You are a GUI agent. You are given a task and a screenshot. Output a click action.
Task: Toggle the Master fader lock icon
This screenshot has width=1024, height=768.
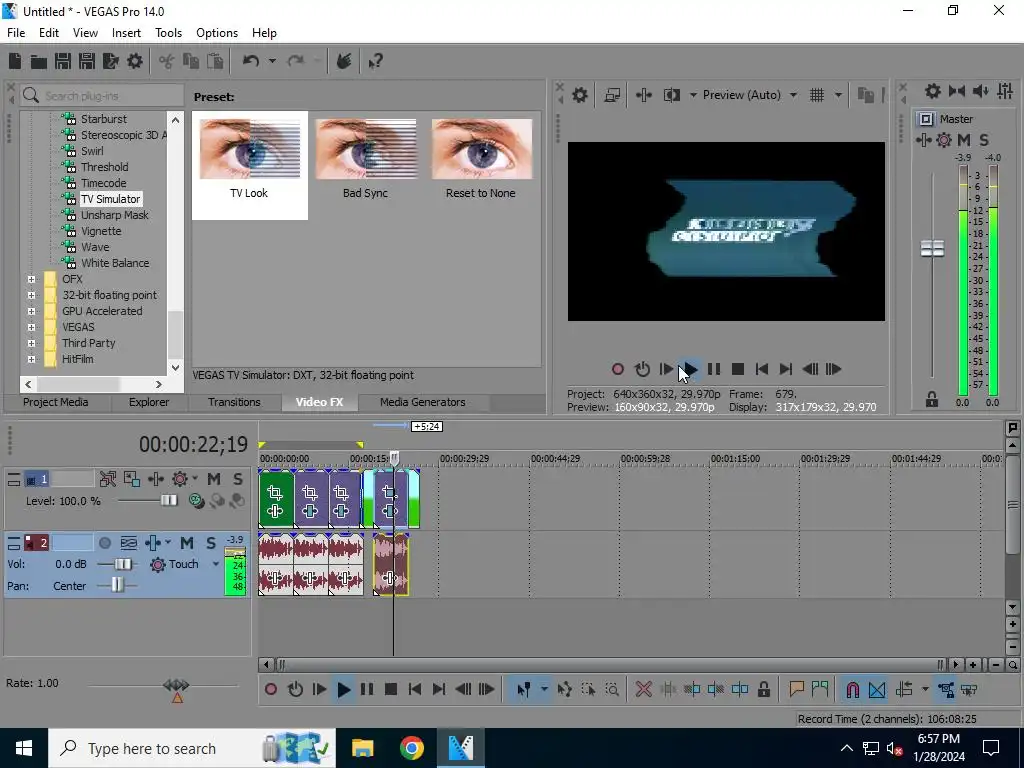coord(932,400)
